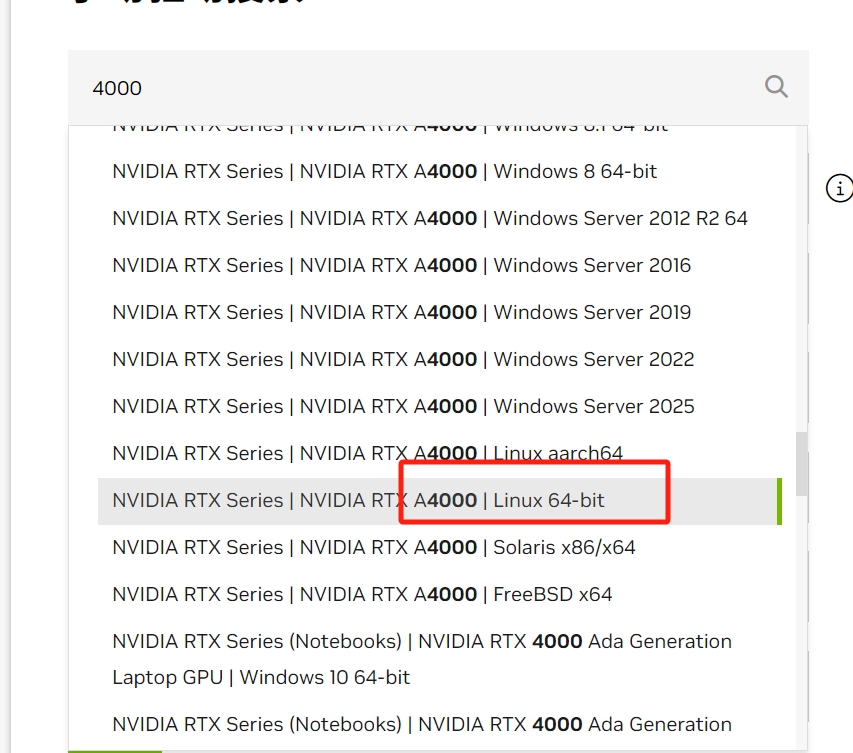
Task: Click the magnifying glass search icon
Action: pyautogui.click(x=776, y=87)
